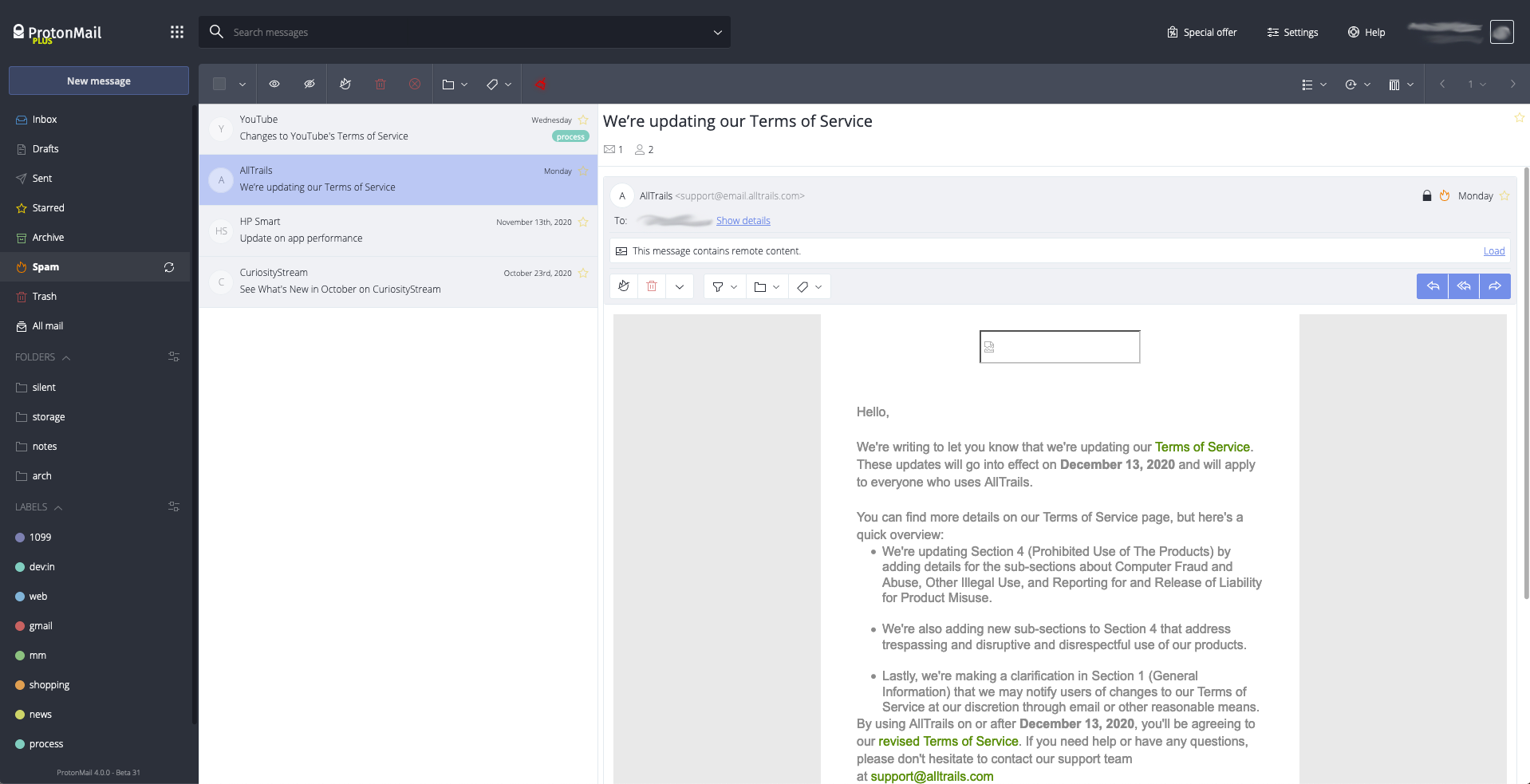Open the Move to folder dropdown
The width and height of the screenshot is (1530, 784).
[x=455, y=84]
